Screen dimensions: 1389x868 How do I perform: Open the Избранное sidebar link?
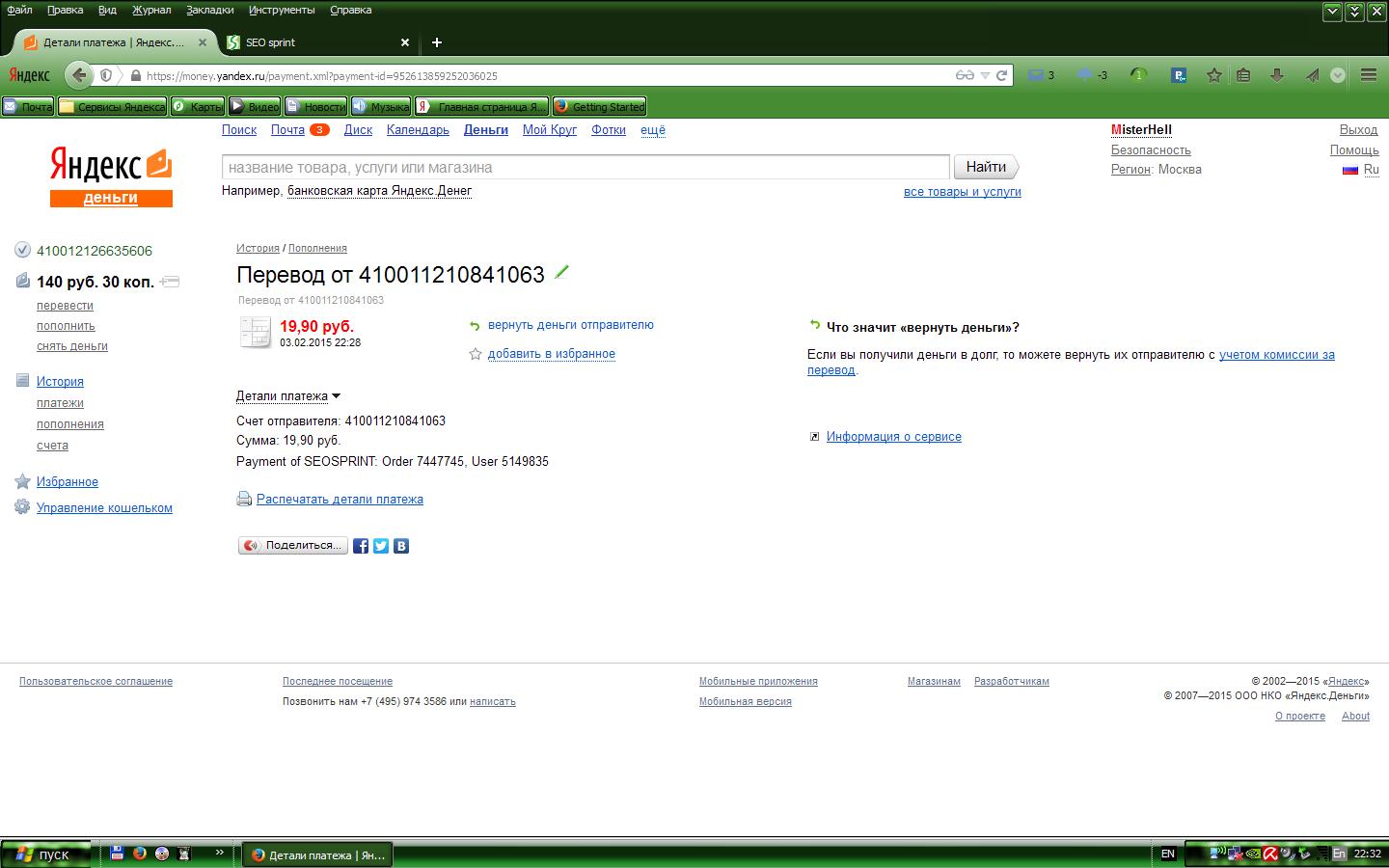coord(68,482)
